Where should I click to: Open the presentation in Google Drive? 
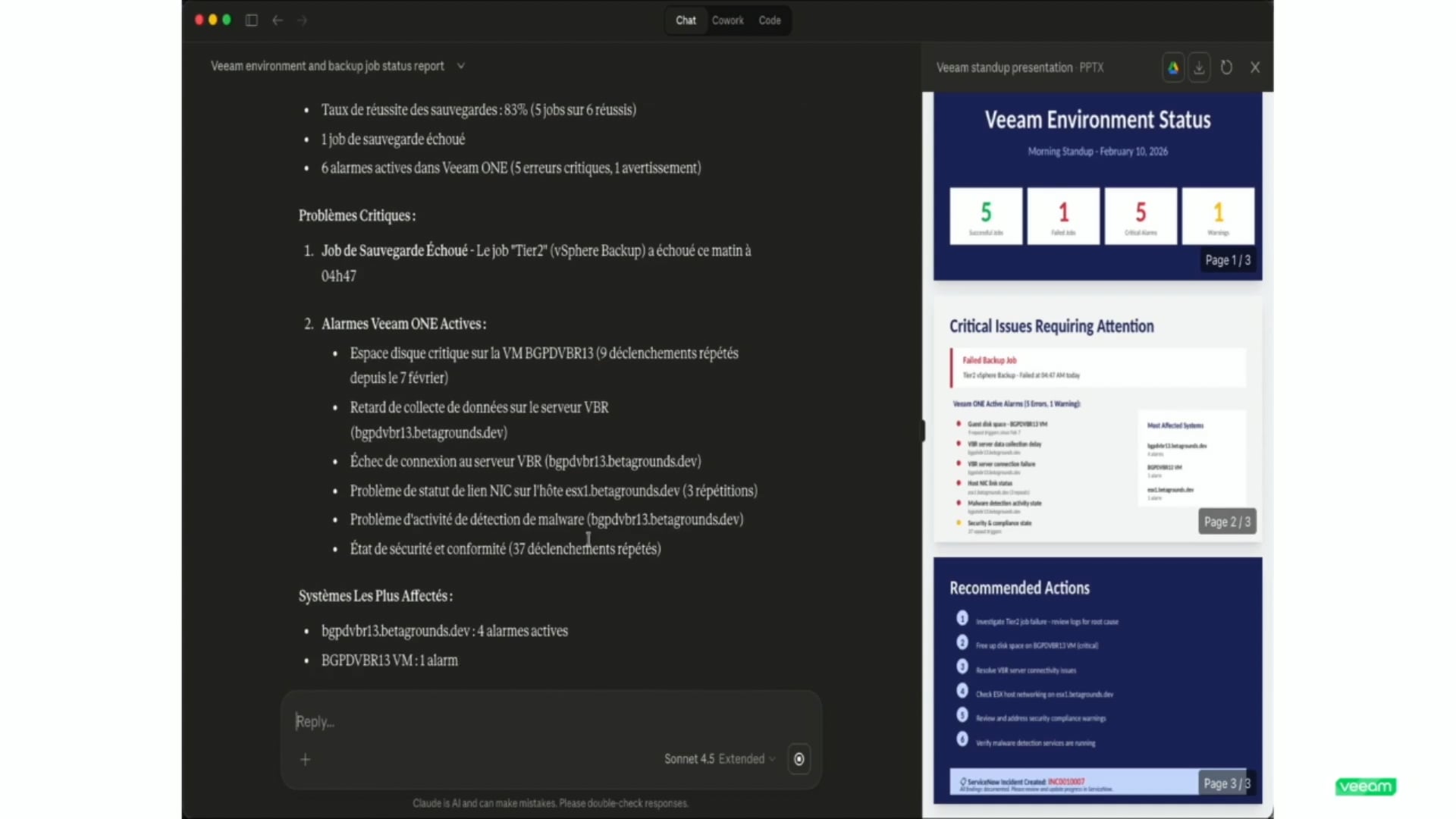1172,67
